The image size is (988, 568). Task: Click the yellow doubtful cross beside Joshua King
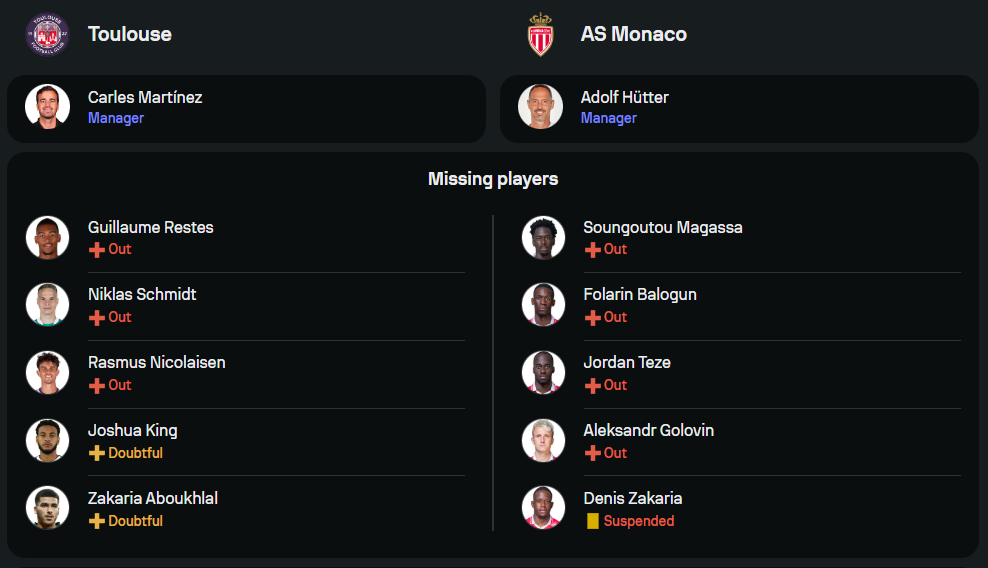(97, 454)
